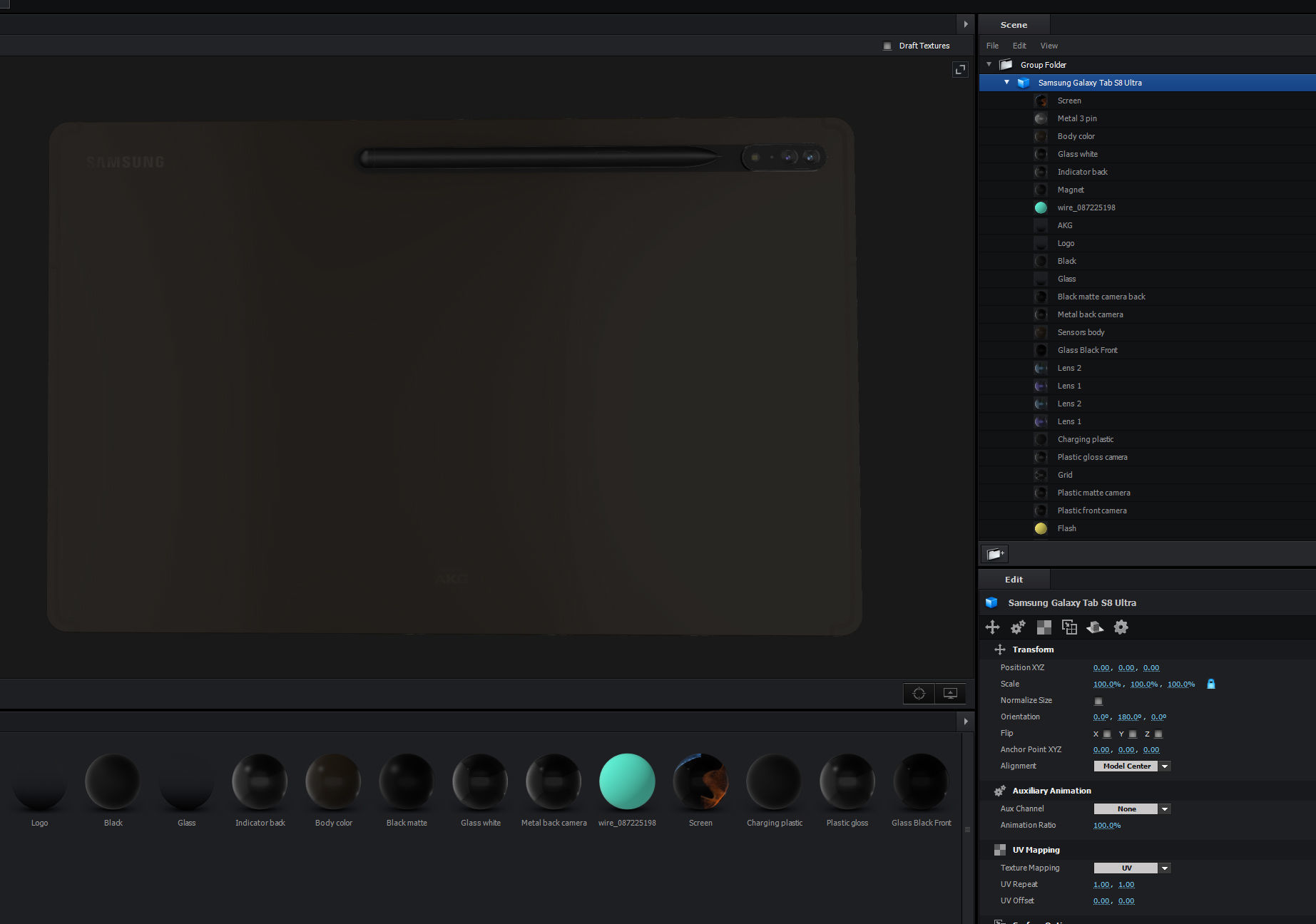The image size is (1316, 924).
Task: Click the material icon beside AKG
Action: pyautogui.click(x=1041, y=225)
